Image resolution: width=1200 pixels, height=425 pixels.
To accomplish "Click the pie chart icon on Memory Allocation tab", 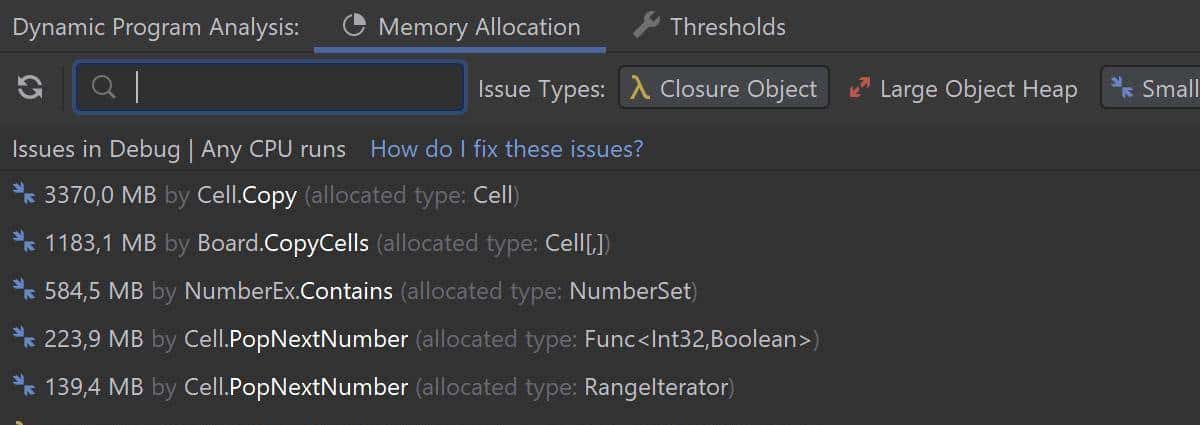I will pyautogui.click(x=354, y=26).
